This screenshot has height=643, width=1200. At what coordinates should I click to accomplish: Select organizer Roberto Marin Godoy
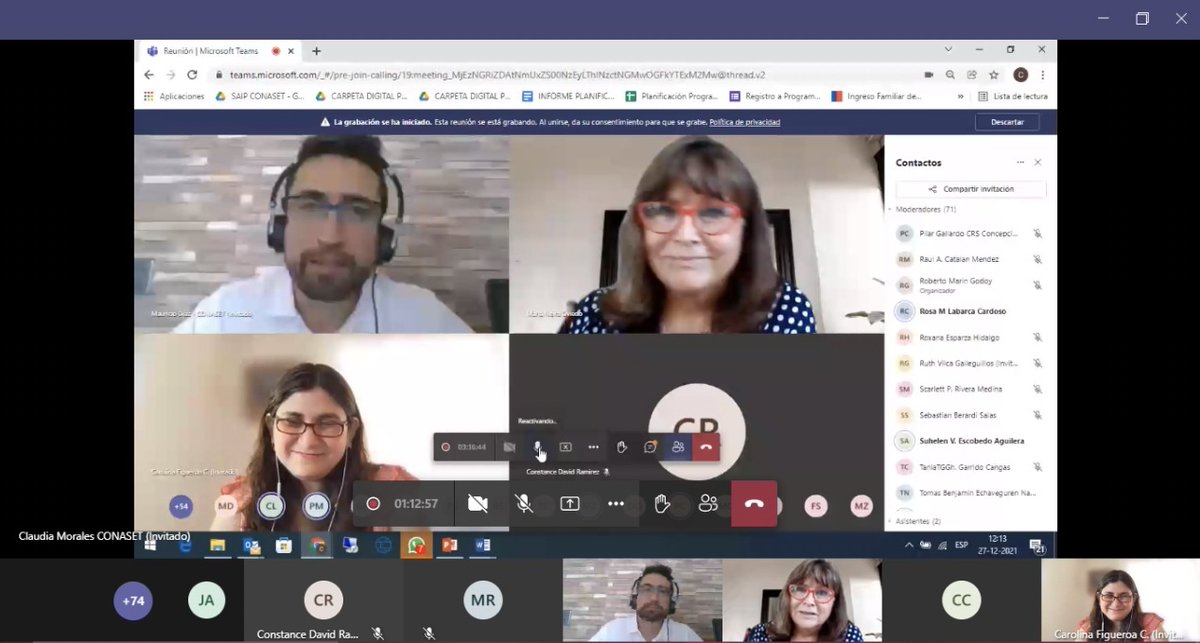(969, 285)
